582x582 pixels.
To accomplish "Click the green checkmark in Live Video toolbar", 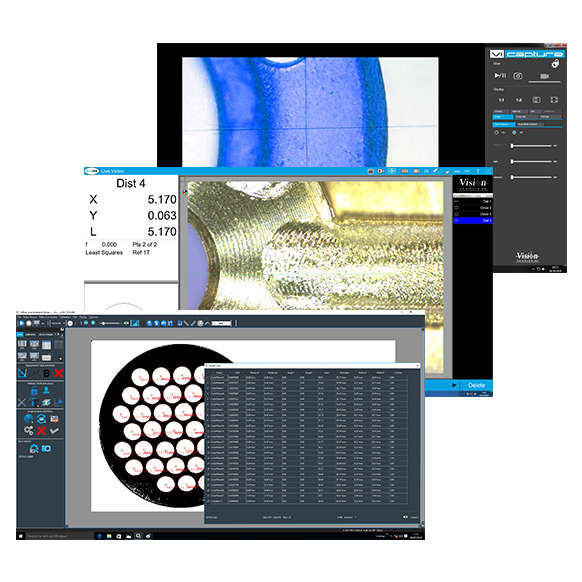I will pyautogui.click(x=488, y=171).
